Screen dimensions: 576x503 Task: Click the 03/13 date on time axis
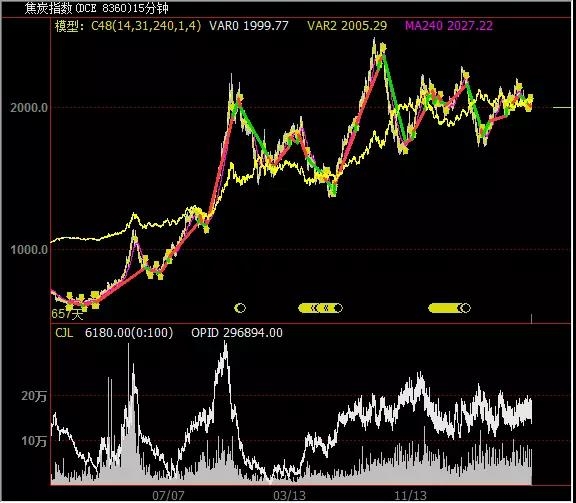289,496
